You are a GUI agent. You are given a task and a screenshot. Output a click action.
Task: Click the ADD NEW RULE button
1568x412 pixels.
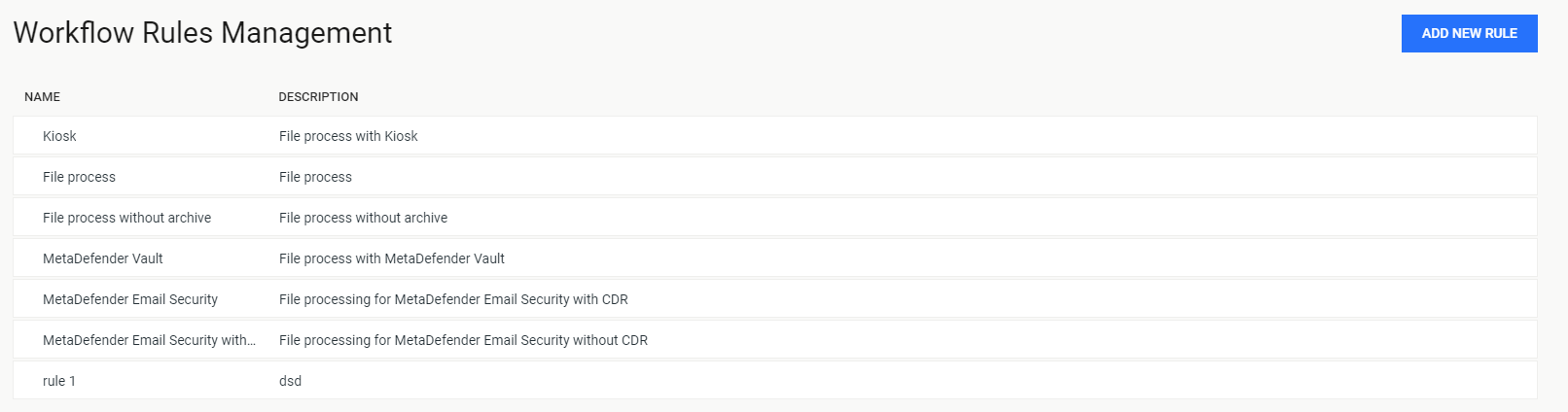click(x=1469, y=33)
